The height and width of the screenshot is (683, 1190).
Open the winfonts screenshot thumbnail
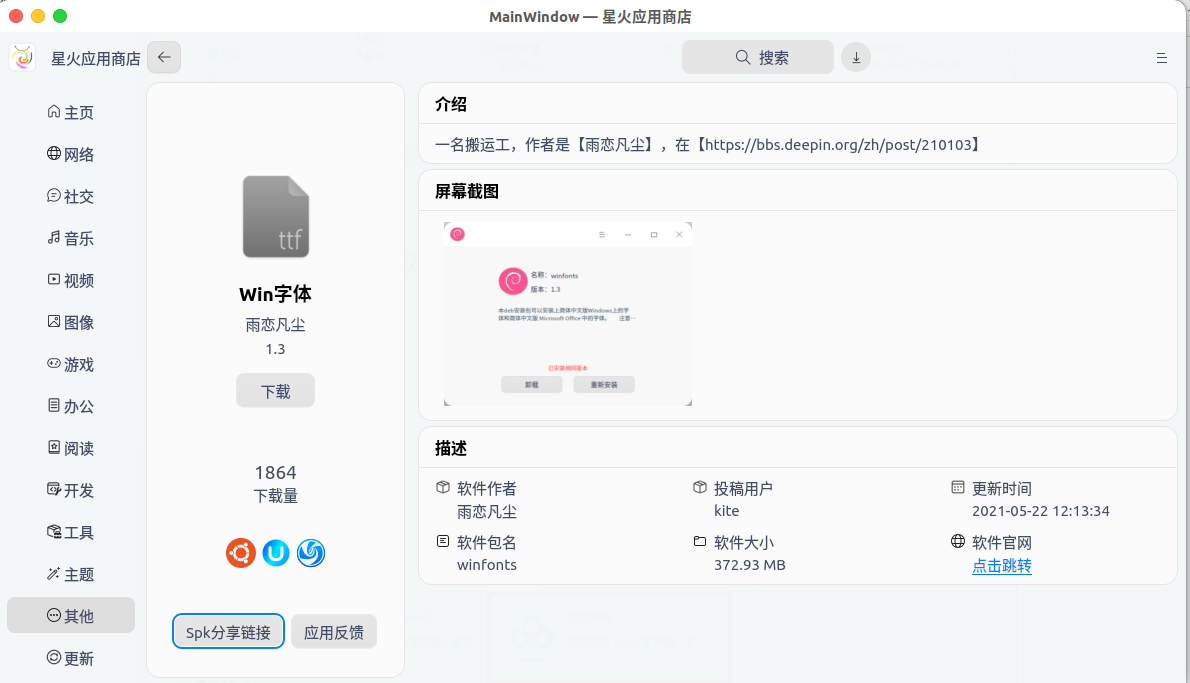tap(567, 313)
